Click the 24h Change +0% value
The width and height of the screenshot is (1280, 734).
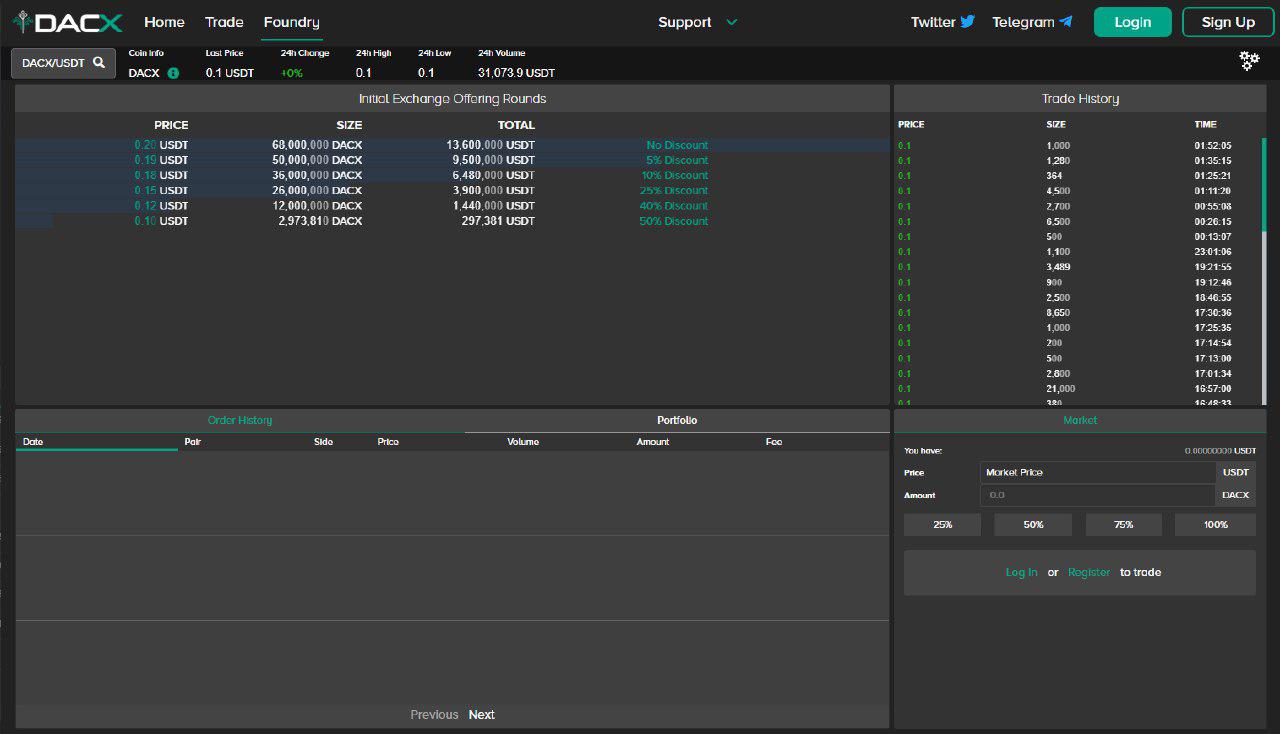[292, 73]
